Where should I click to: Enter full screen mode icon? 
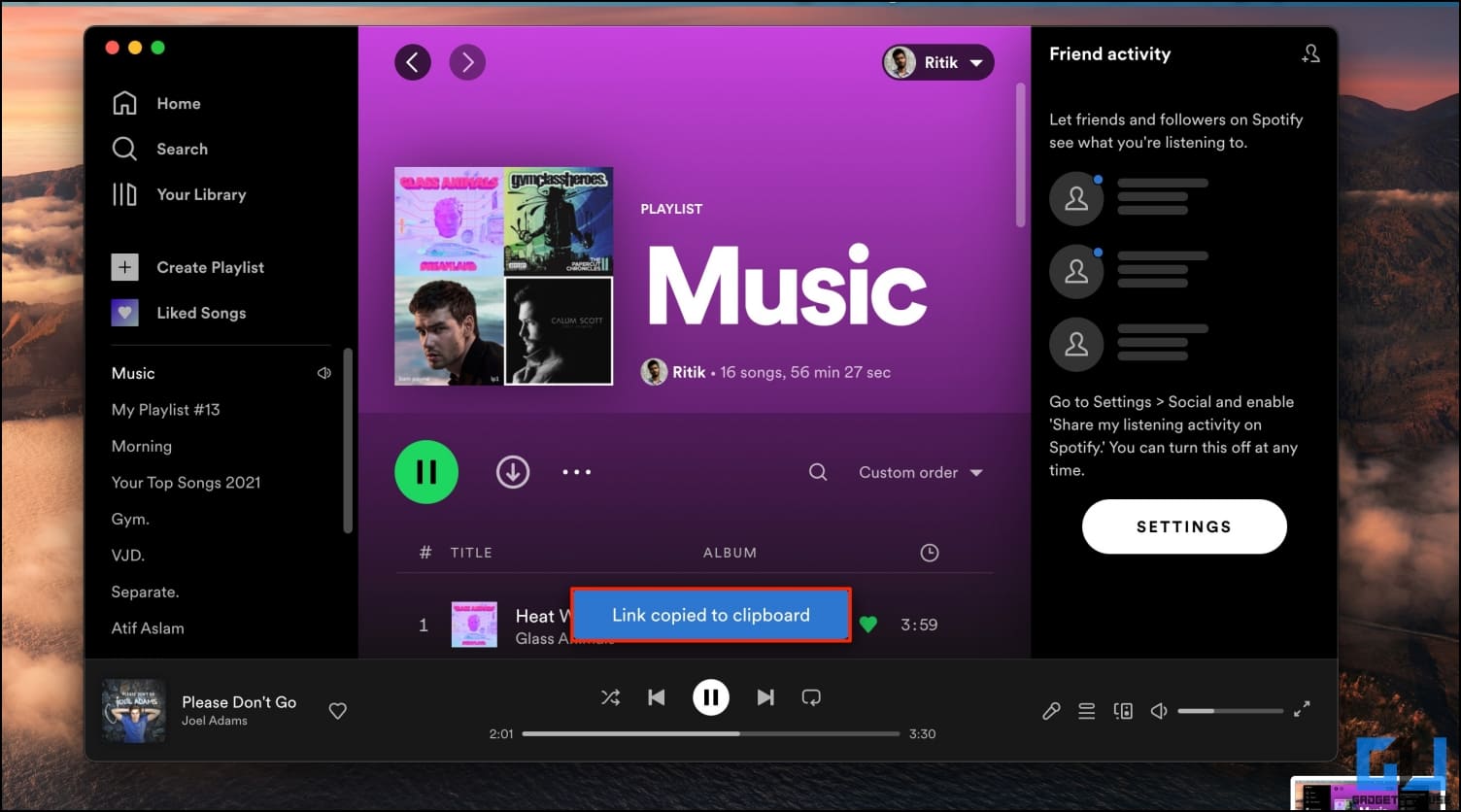pos(1303,710)
